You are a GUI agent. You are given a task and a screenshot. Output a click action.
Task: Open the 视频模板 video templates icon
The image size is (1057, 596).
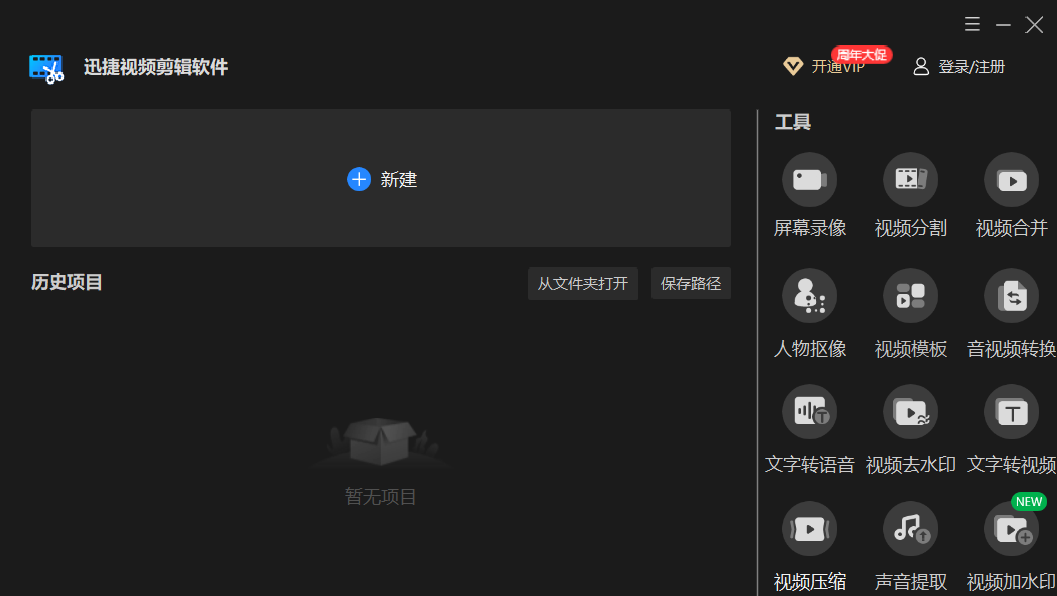(910, 296)
